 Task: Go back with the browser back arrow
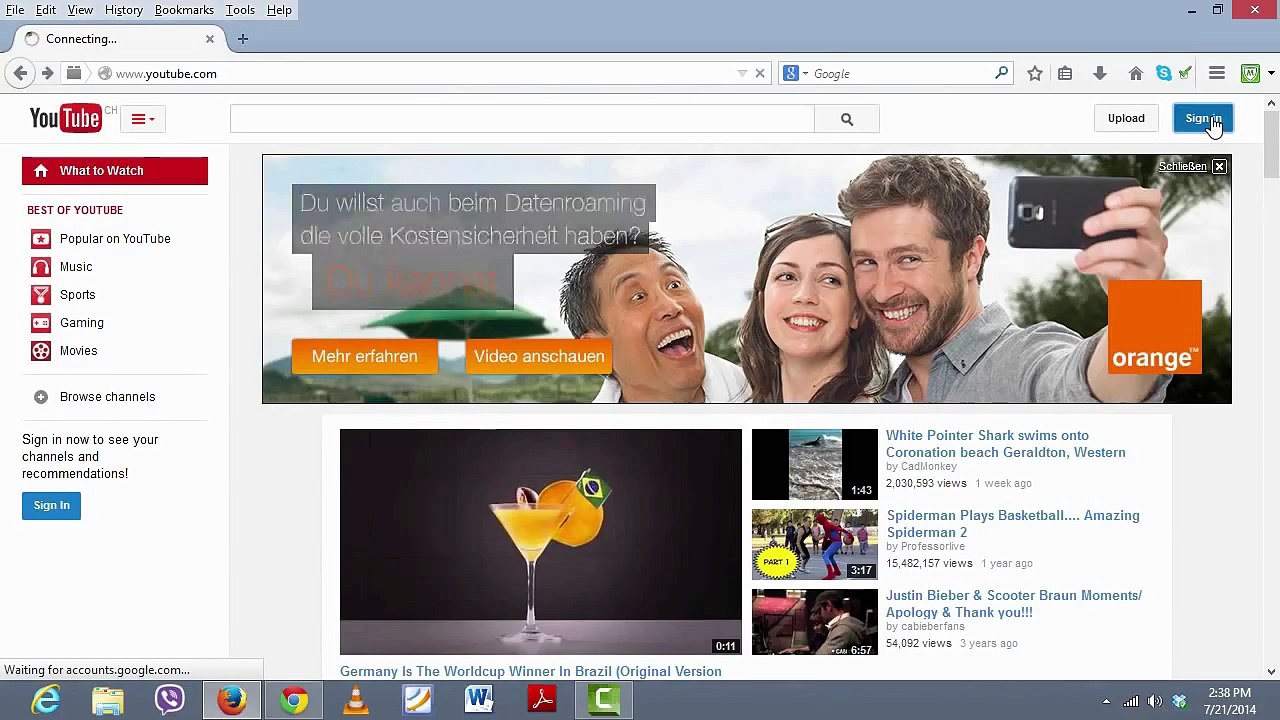20,73
